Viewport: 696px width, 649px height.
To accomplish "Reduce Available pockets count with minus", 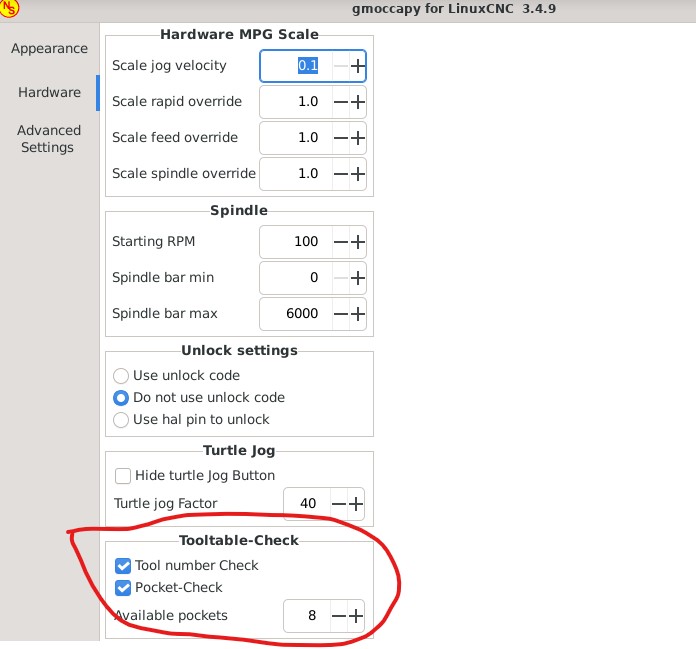I will click(x=340, y=616).
